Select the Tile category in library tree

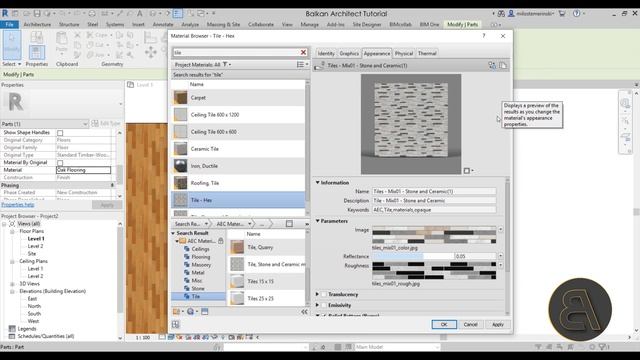[196, 296]
